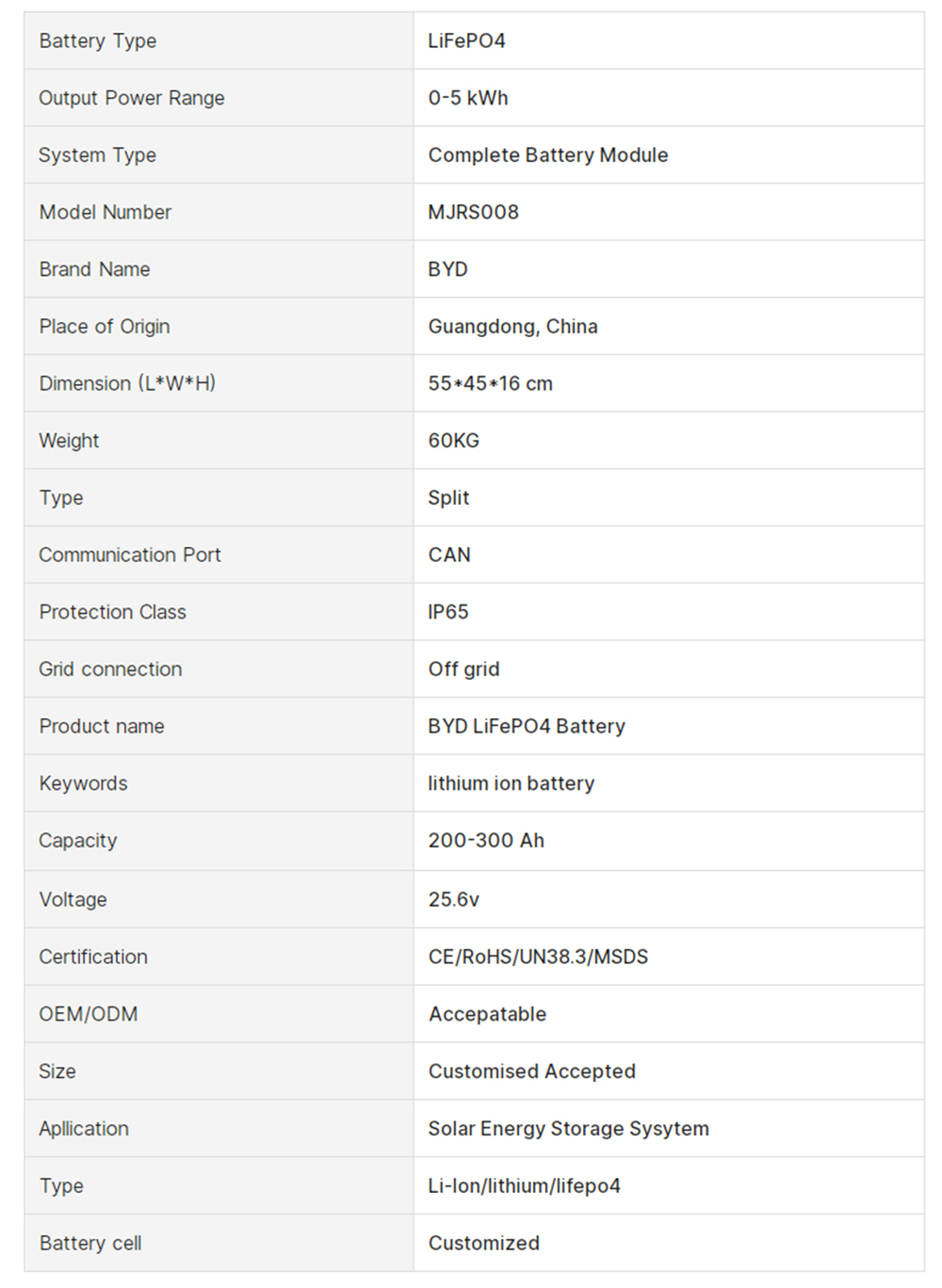This screenshot has width=942, height=1288.
Task: Select the Battery Type label cell
Action: (219, 40)
